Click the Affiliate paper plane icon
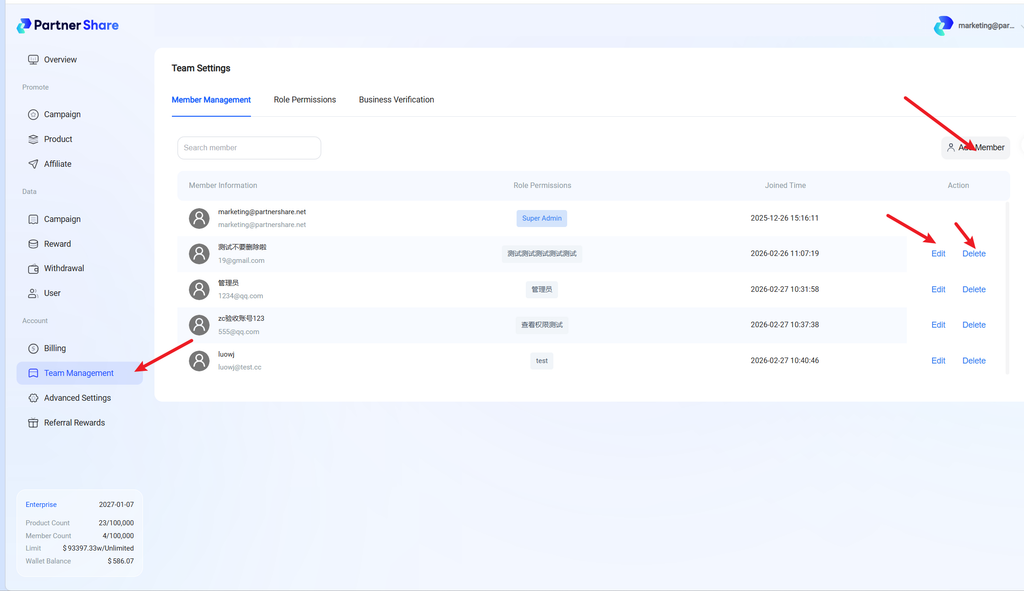Screen dimensions: 1024x591 pos(33,164)
